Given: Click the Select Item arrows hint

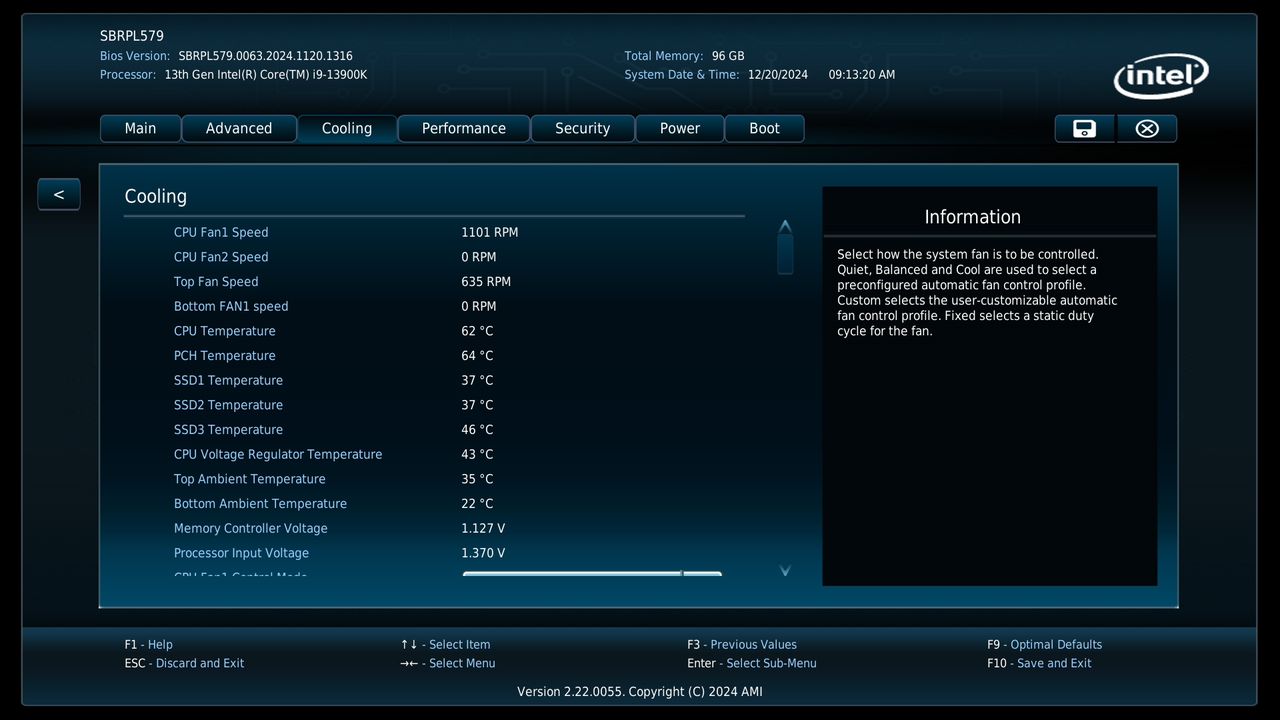Looking at the screenshot, I should pyautogui.click(x=446, y=645).
